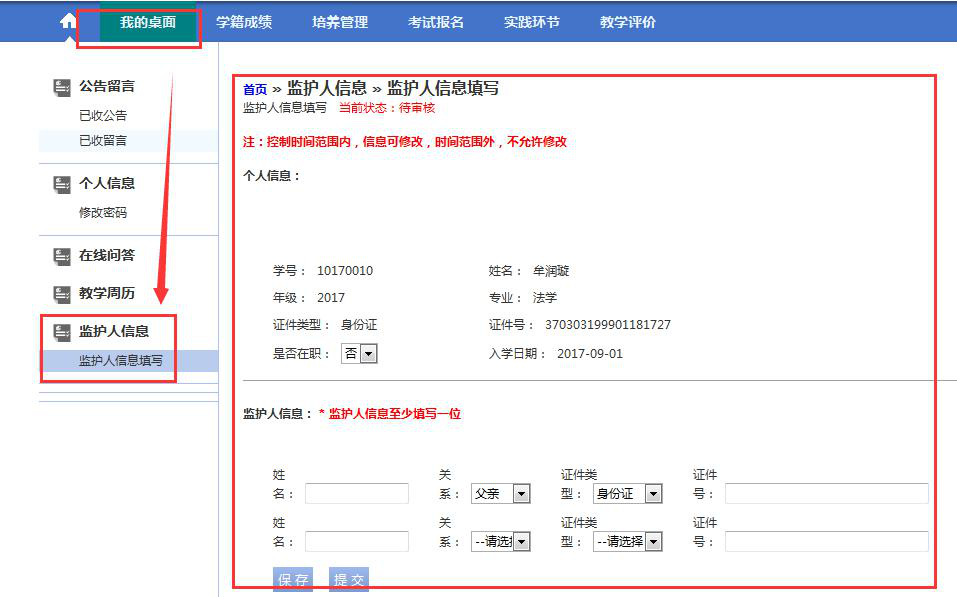Click the 提交 button
The width and height of the screenshot is (957, 597).
(348, 580)
